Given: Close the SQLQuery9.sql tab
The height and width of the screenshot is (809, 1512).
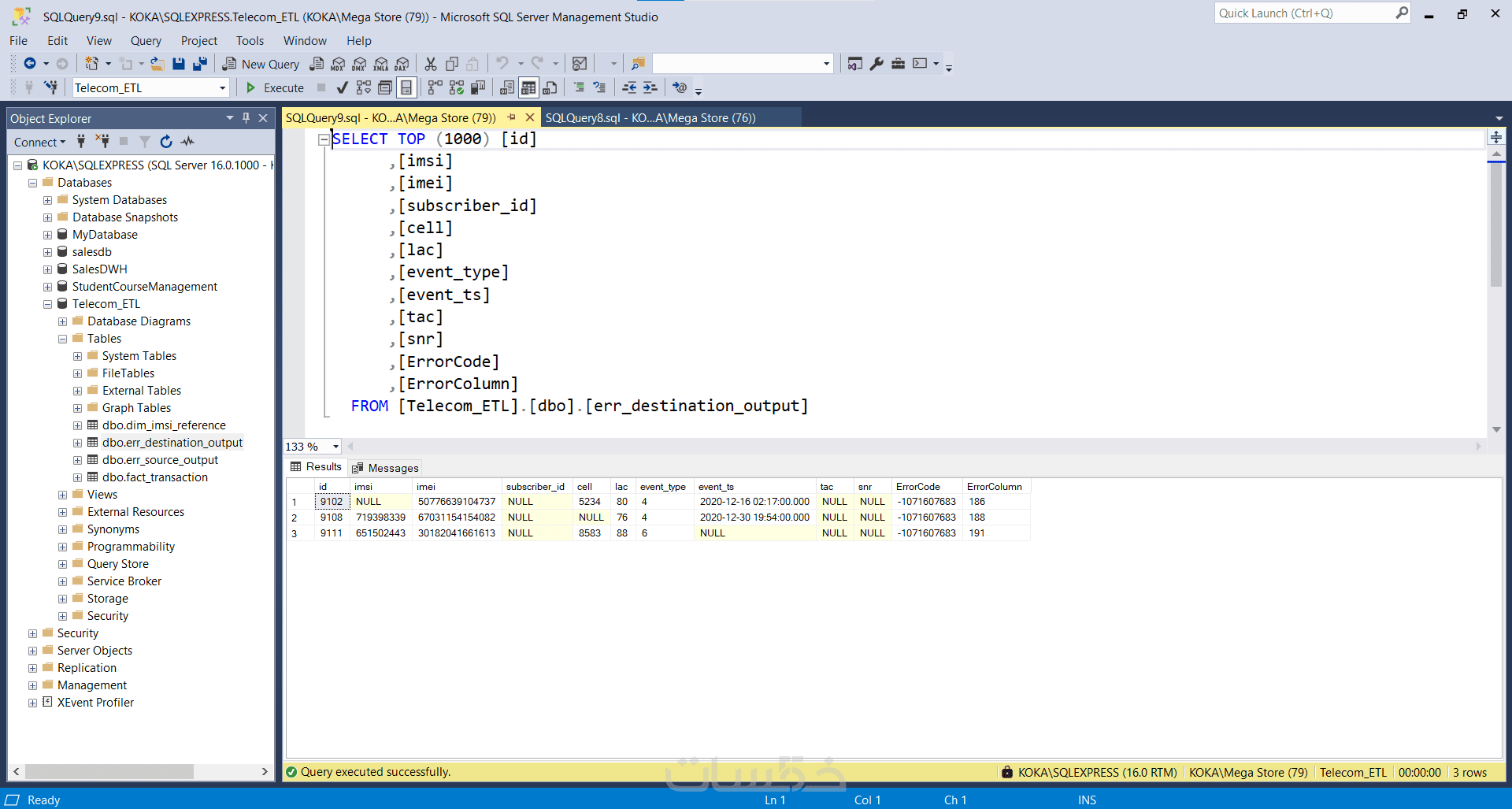Looking at the screenshot, I should [530, 117].
